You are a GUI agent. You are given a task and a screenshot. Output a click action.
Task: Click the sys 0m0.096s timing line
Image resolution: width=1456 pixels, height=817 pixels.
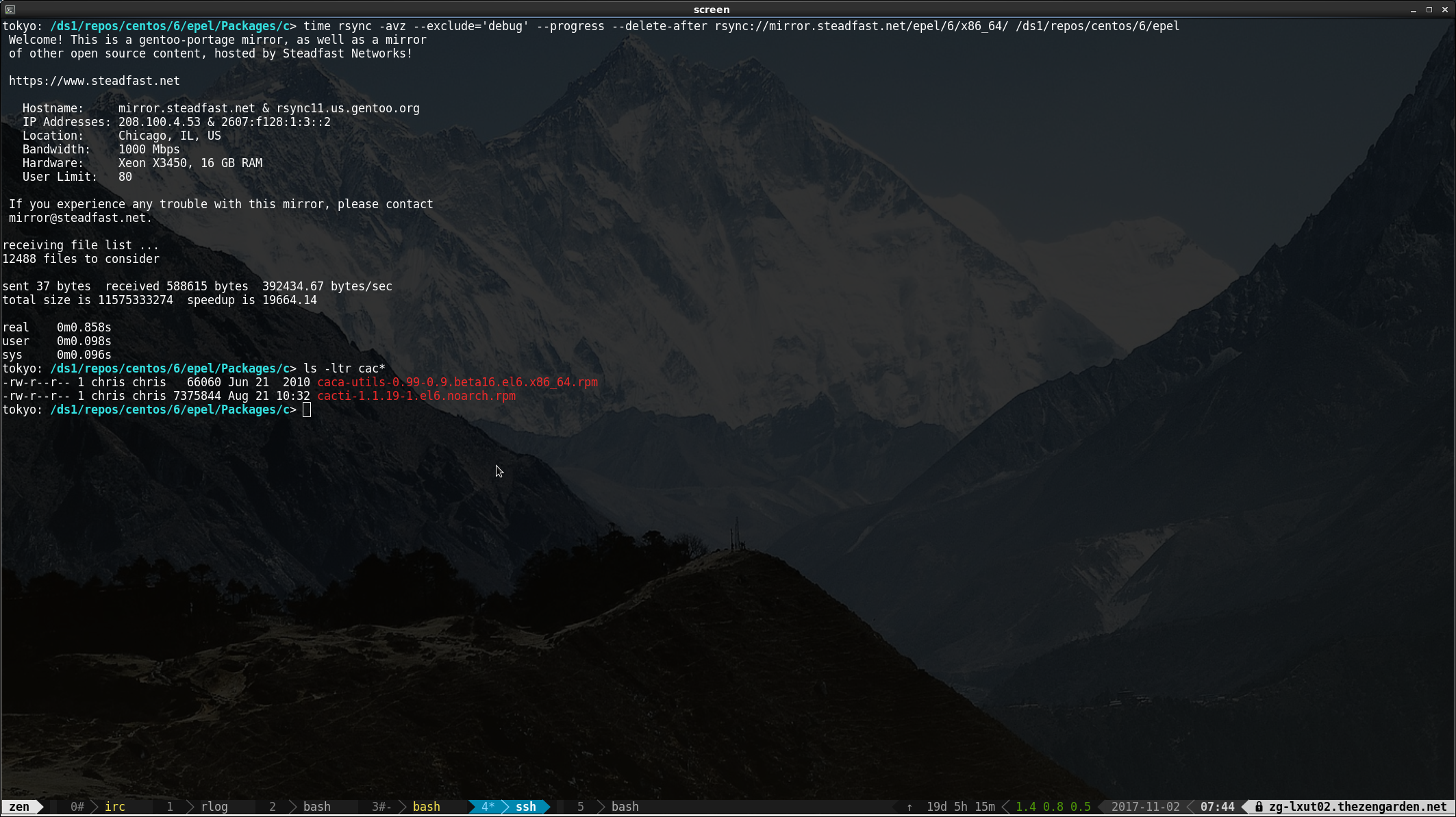point(56,355)
